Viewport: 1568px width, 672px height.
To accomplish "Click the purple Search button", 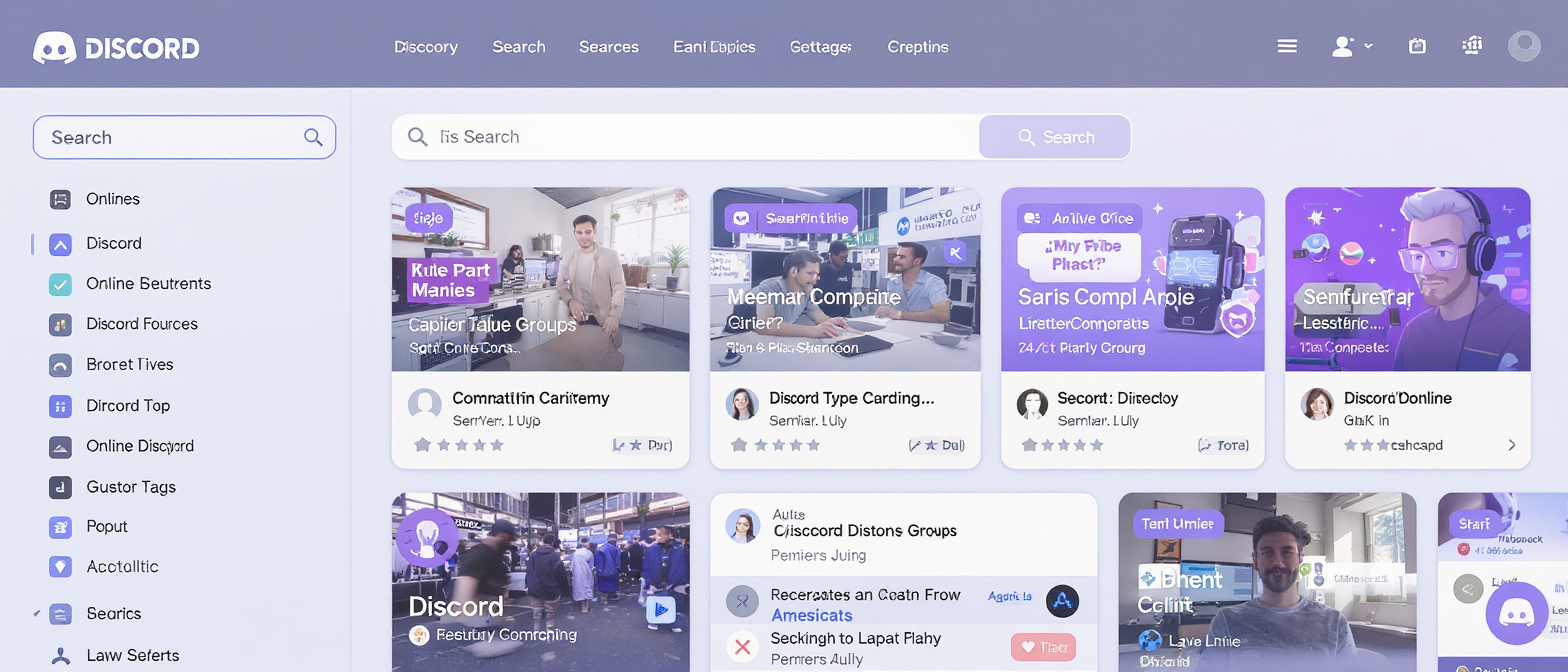I will pyautogui.click(x=1055, y=137).
